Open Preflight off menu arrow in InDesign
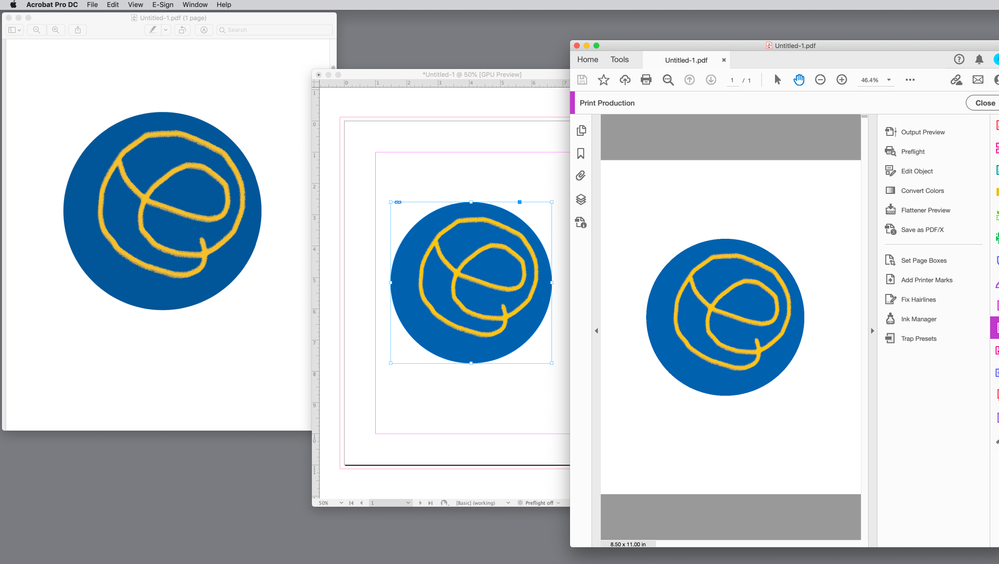 559,503
